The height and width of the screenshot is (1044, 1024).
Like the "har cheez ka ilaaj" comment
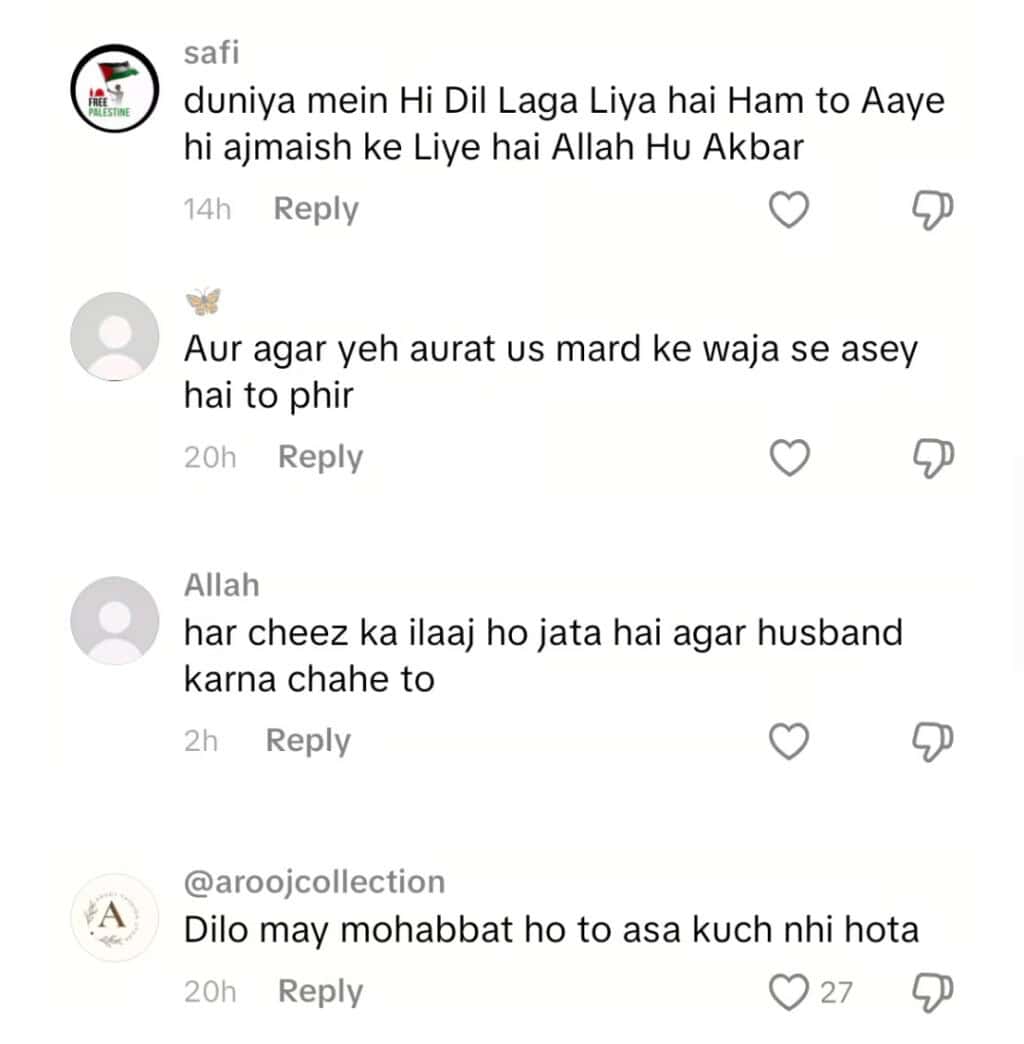pyautogui.click(x=788, y=741)
